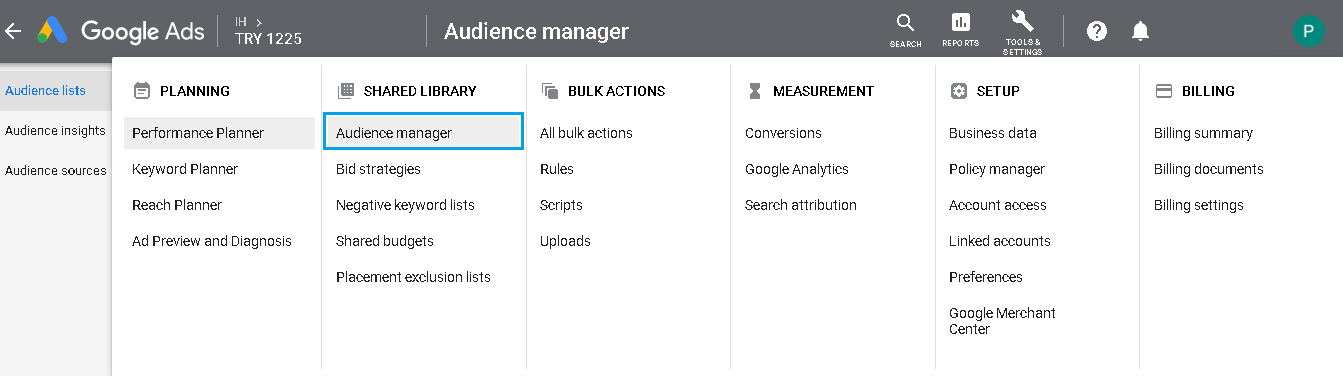1343x376 pixels.
Task: Open the notifications bell
Action: point(1140,31)
